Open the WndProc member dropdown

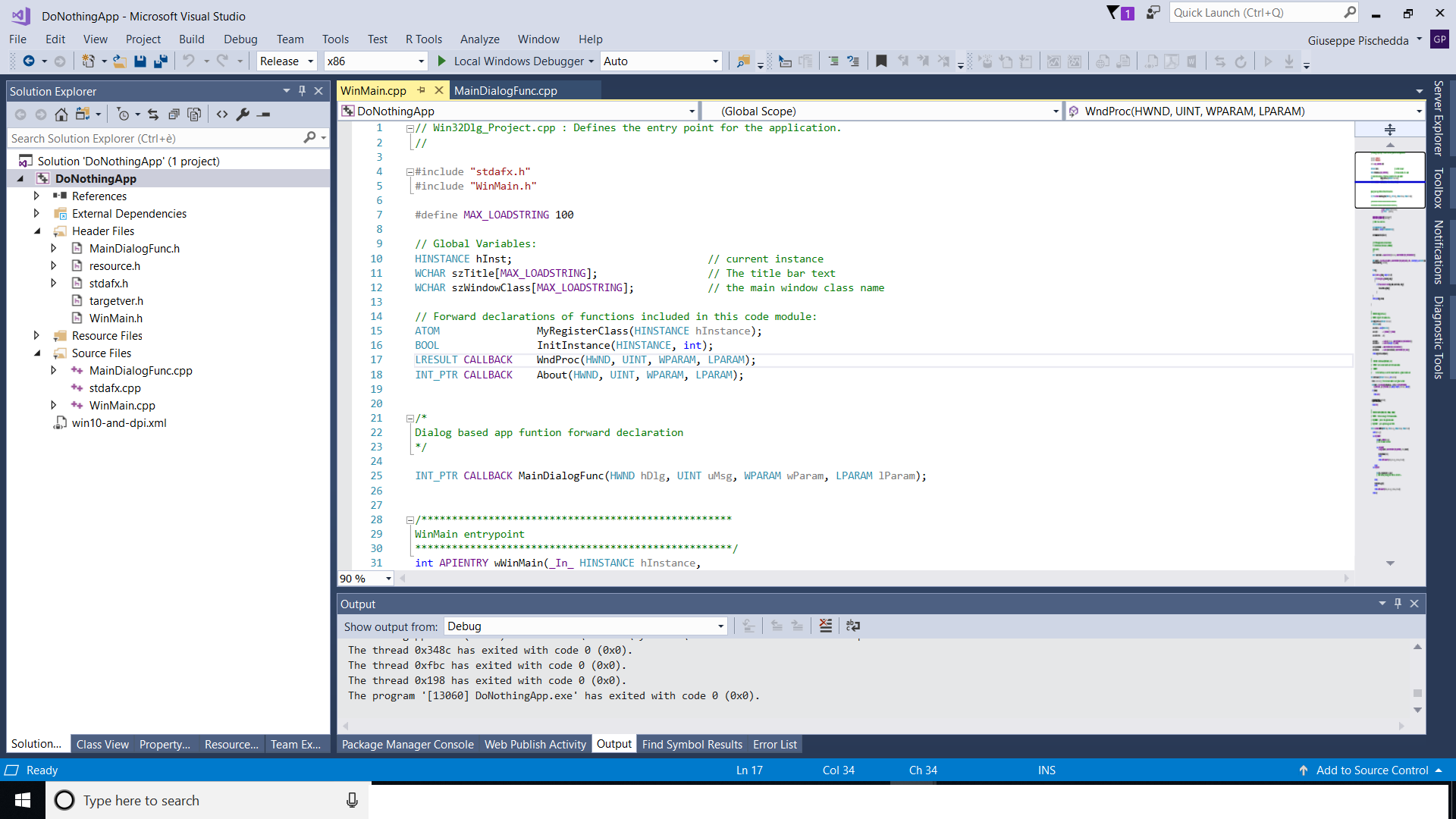1245,111
